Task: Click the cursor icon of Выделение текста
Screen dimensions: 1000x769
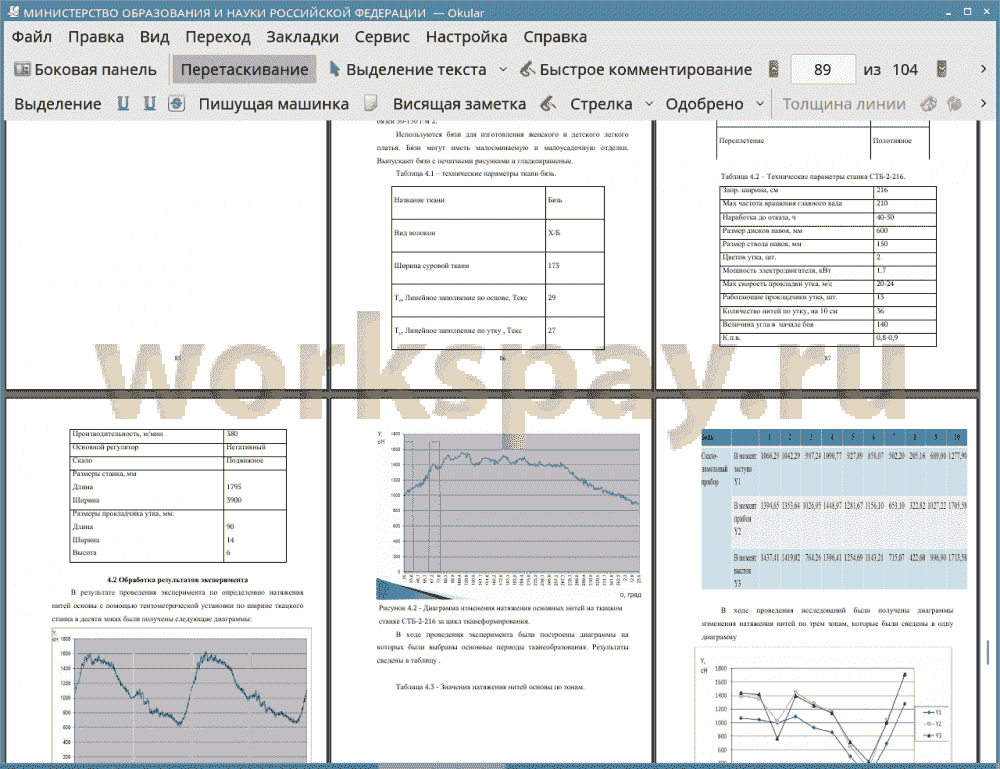Action: click(x=334, y=69)
